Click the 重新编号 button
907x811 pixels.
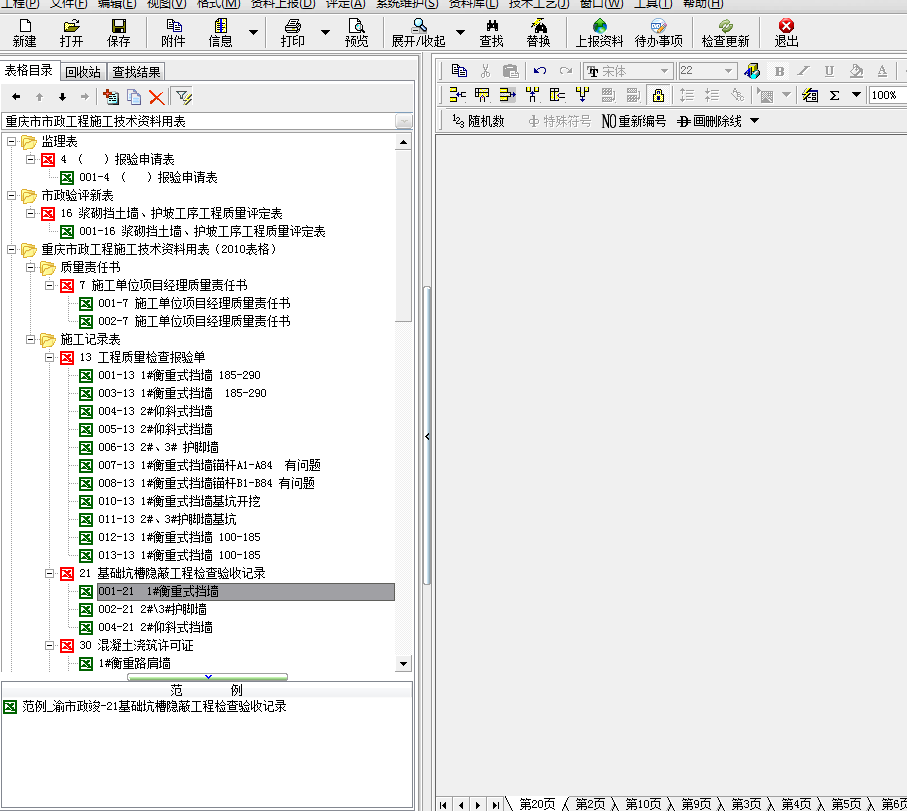pos(633,121)
